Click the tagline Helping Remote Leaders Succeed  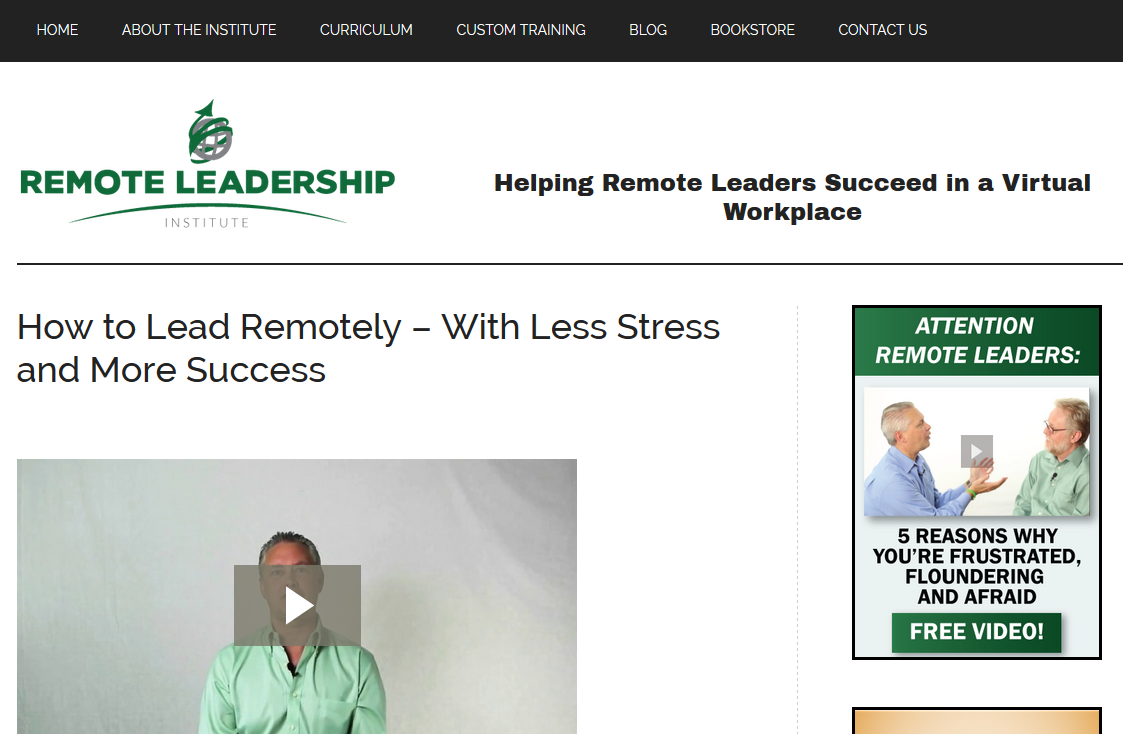[x=792, y=197]
